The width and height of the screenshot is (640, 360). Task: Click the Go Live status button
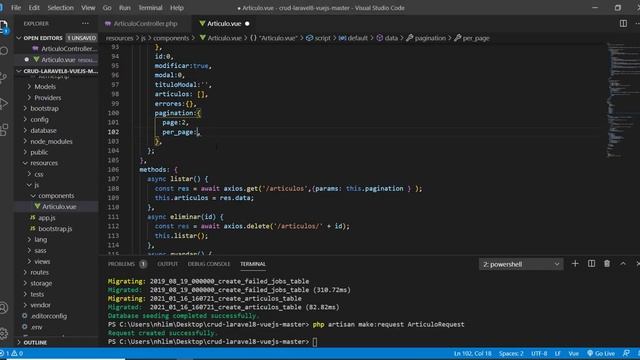[x=601, y=353]
